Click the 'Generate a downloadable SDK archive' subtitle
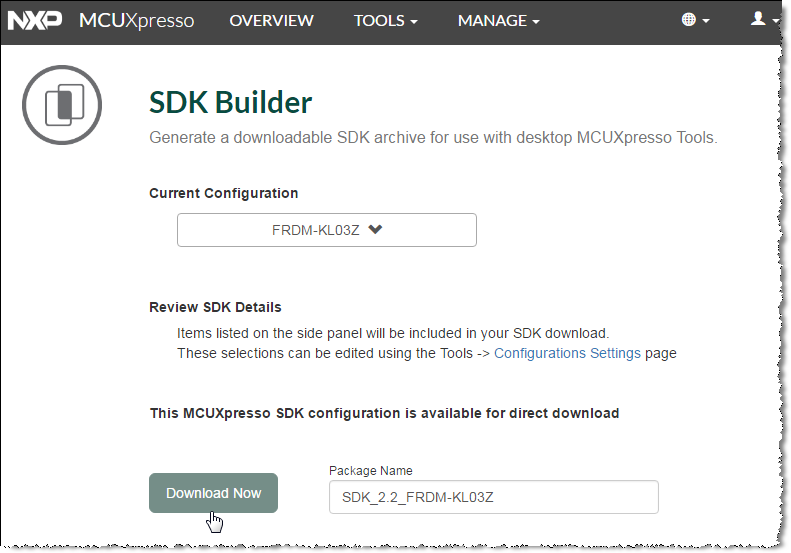Screen dimensions: 791x553 coord(433,138)
